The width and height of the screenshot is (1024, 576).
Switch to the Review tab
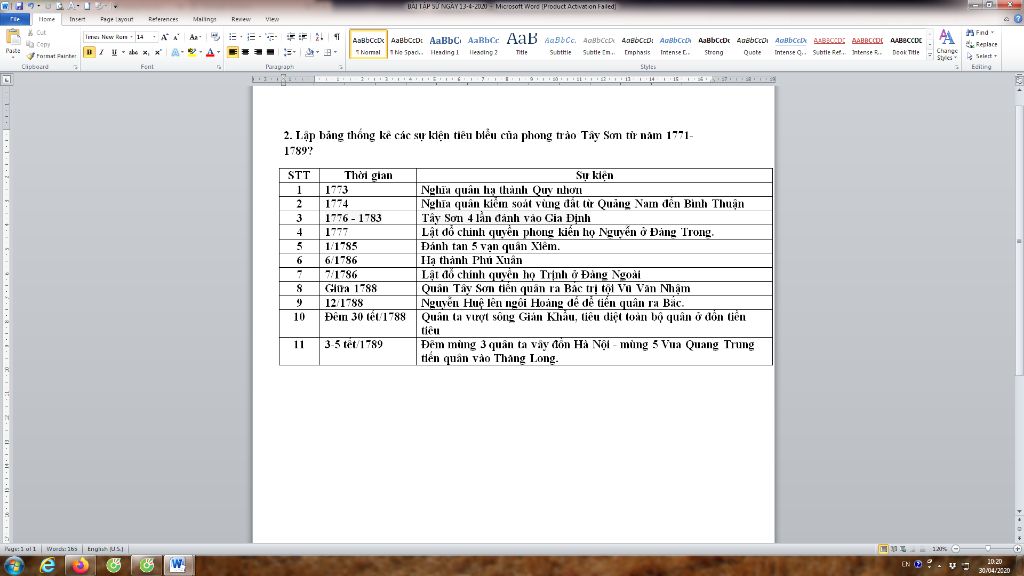(x=241, y=19)
